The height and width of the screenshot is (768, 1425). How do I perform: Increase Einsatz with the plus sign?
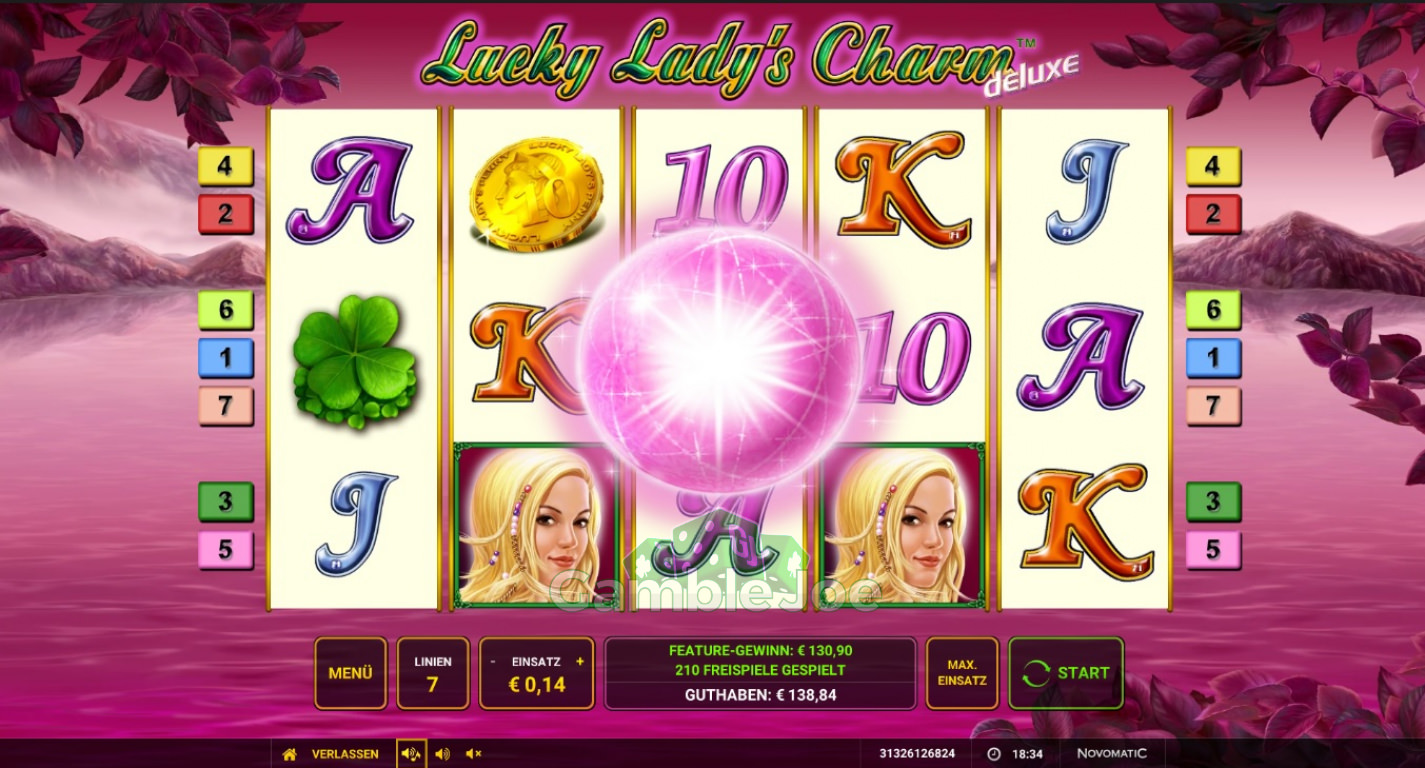[580, 661]
